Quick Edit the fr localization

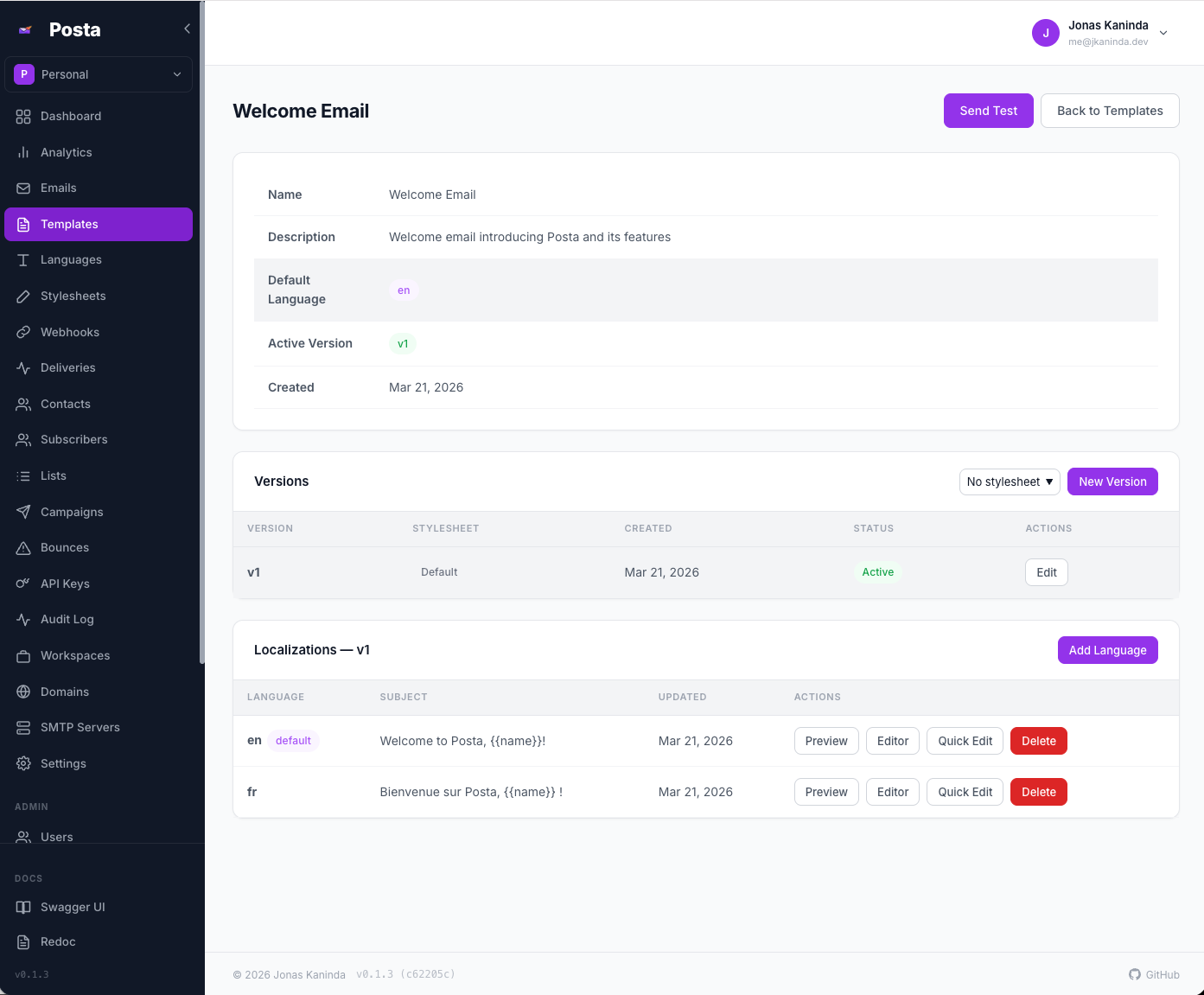[965, 792]
